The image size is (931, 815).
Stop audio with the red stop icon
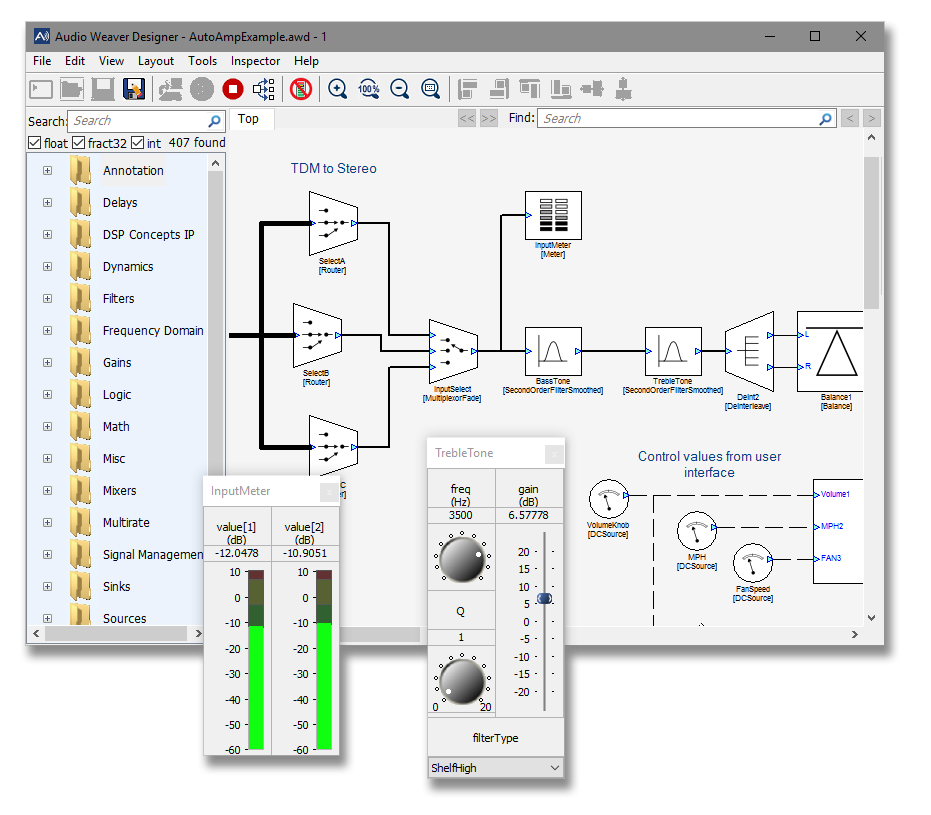(x=233, y=90)
